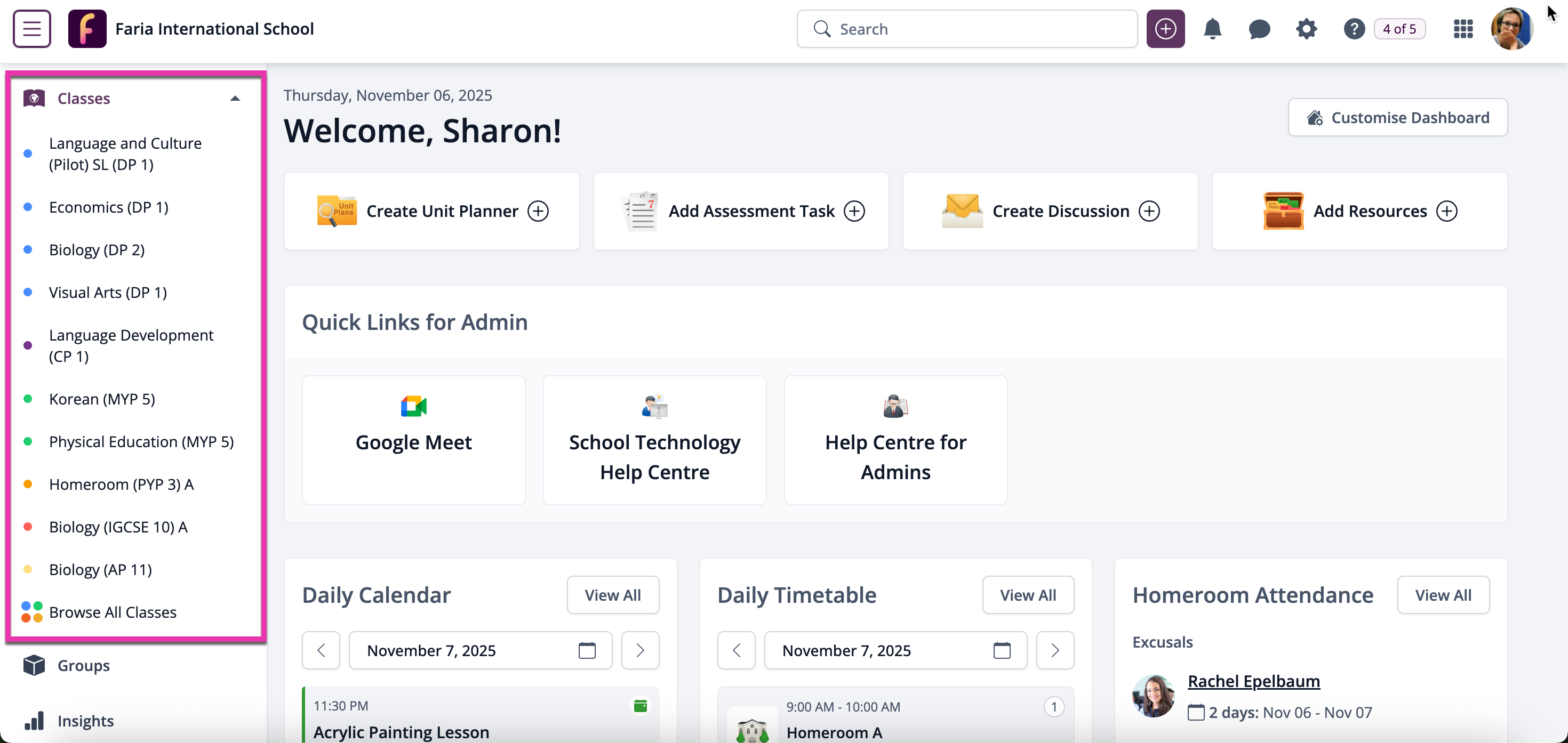The height and width of the screenshot is (743, 1568).
Task: Open the messages chat bubble
Action: tap(1259, 29)
